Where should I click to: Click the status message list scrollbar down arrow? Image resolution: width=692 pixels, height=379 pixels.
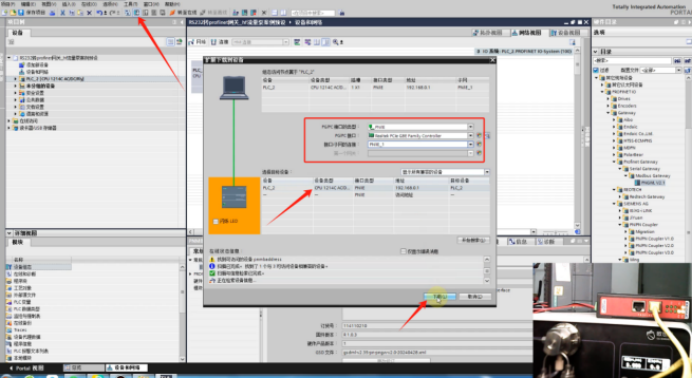(x=487, y=281)
